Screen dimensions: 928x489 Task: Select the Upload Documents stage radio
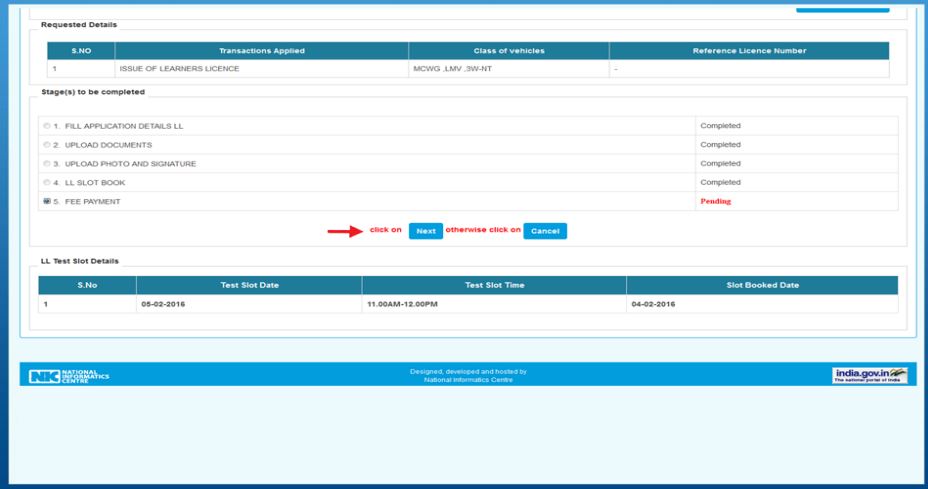(47, 145)
